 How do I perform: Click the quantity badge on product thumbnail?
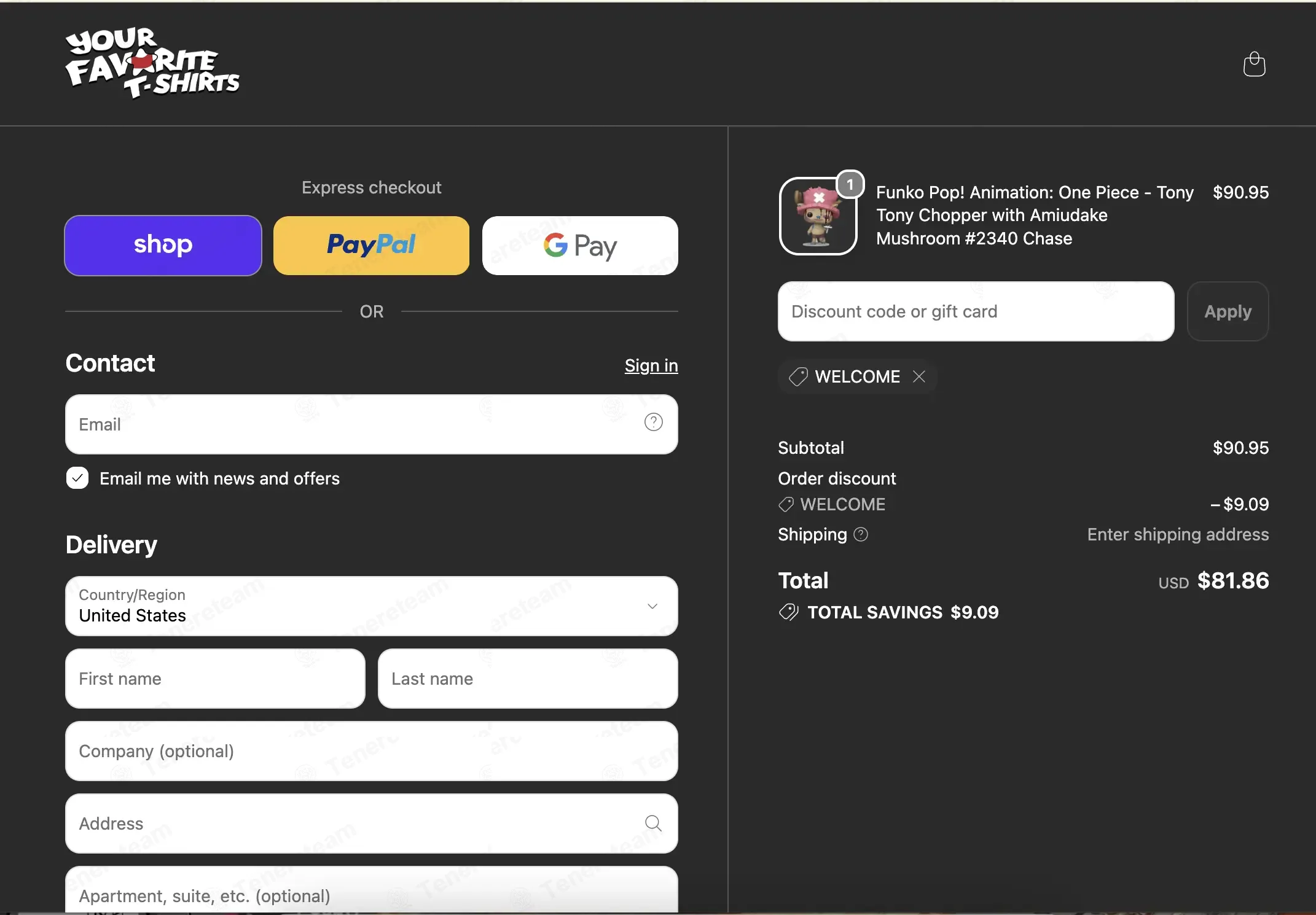850,184
